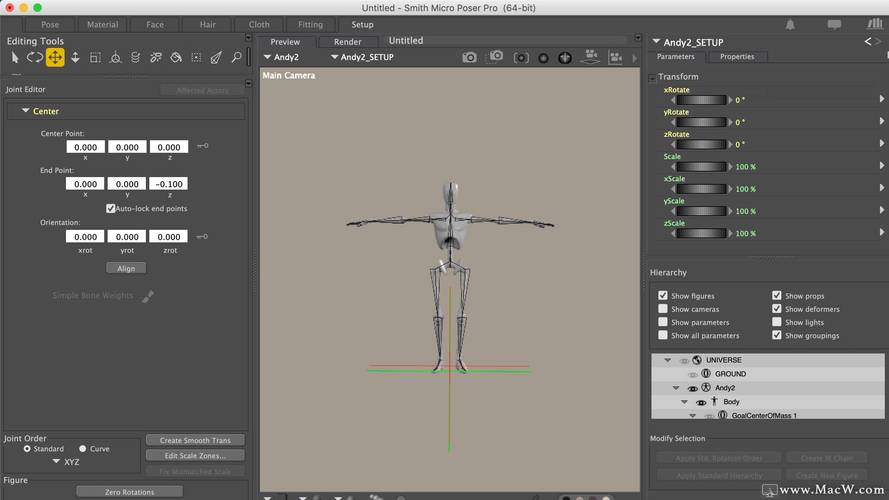Viewport: 889px width, 500px height.
Task: Select the magnifier zoom tool
Action: pyautogui.click(x=236, y=58)
